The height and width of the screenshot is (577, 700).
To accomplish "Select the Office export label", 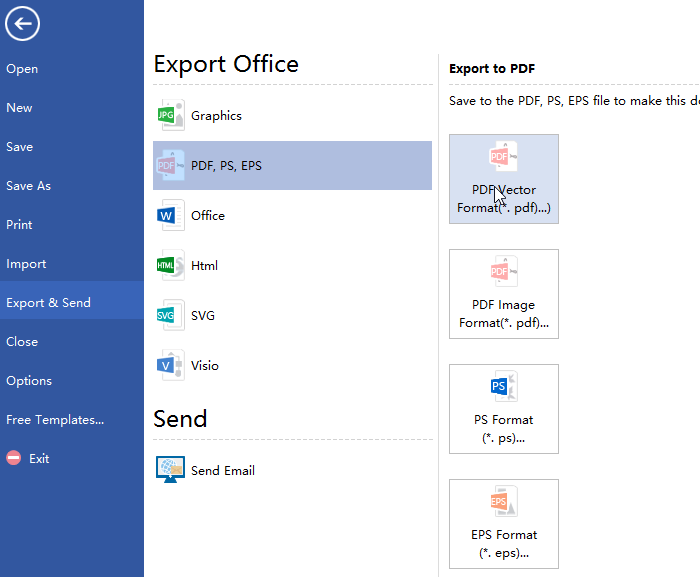I will click(x=208, y=215).
